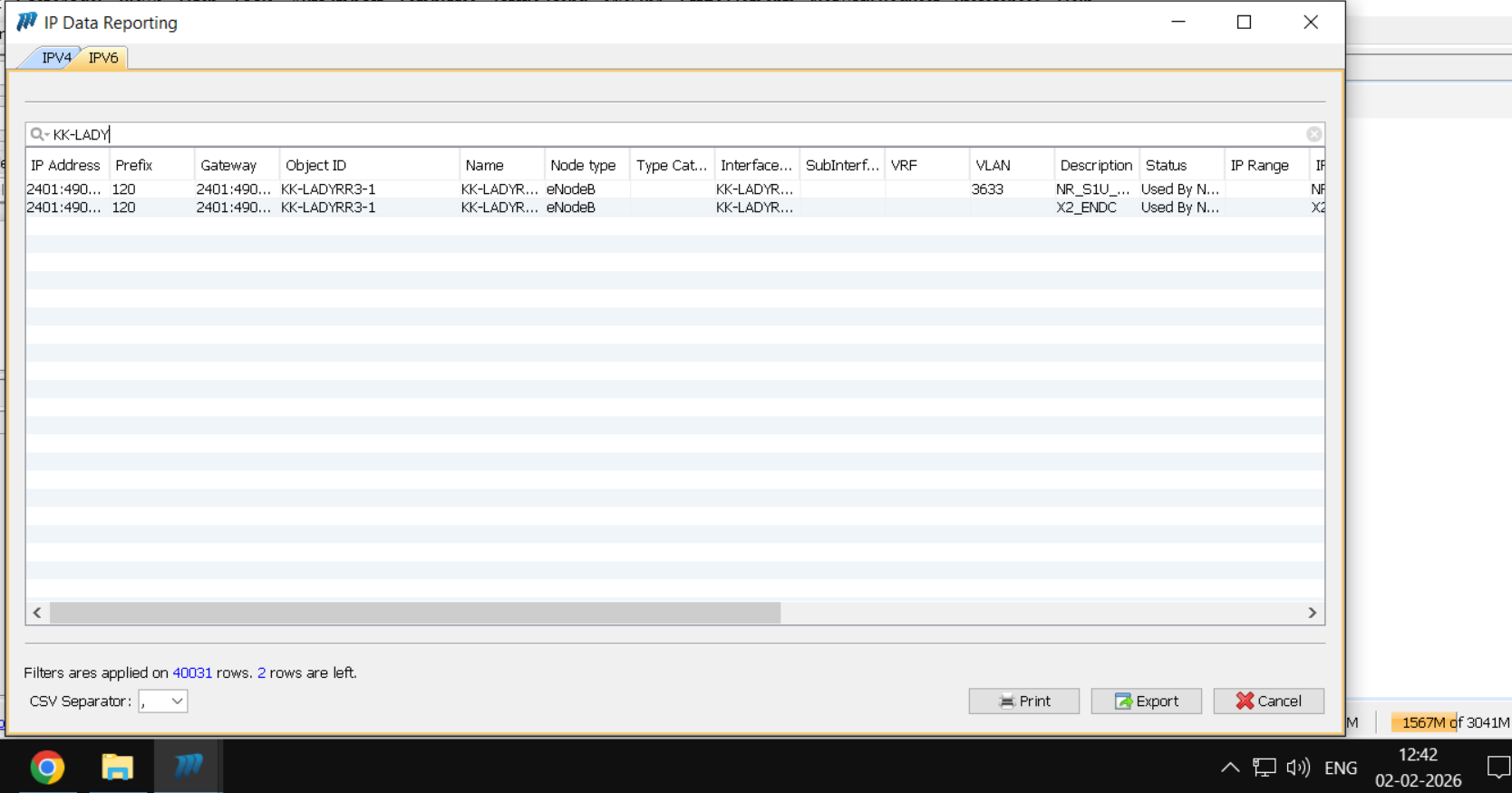Click the horizontal scrollbar left arrow
The width and height of the screenshot is (1512, 793).
tap(37, 613)
